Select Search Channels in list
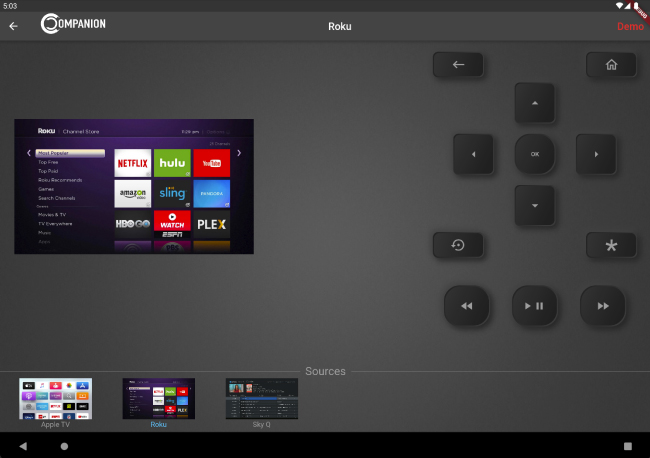 coord(57,198)
